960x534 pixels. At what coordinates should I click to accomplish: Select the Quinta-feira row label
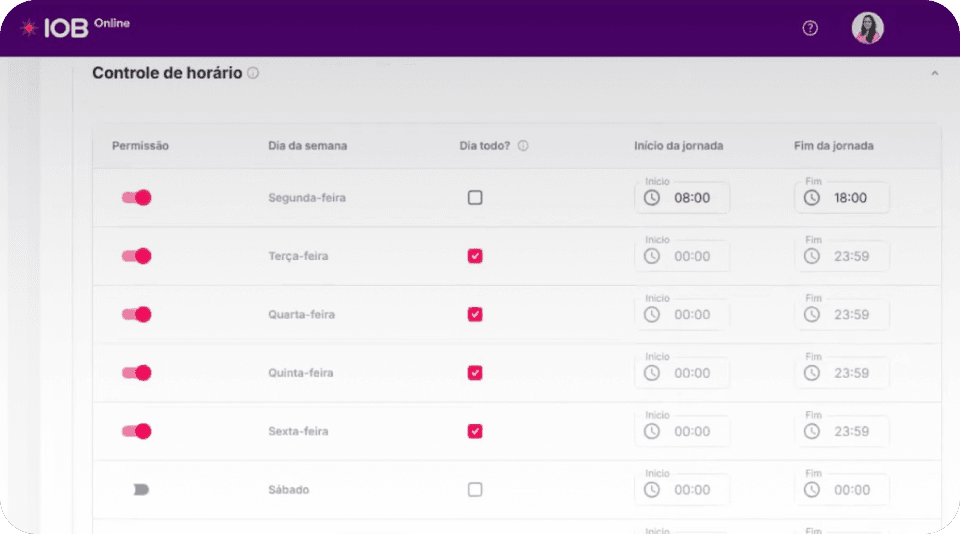point(301,373)
